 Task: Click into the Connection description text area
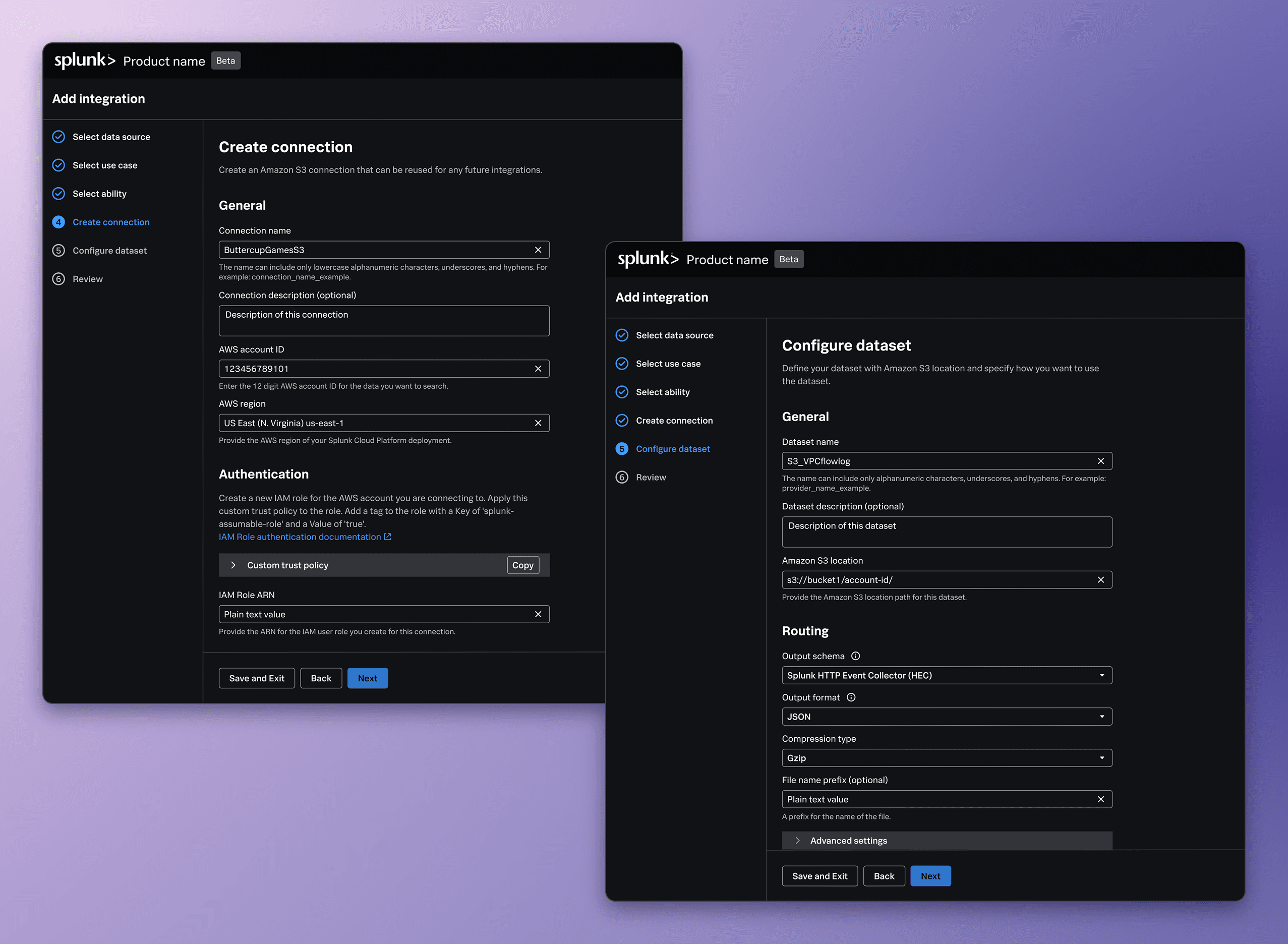384,321
